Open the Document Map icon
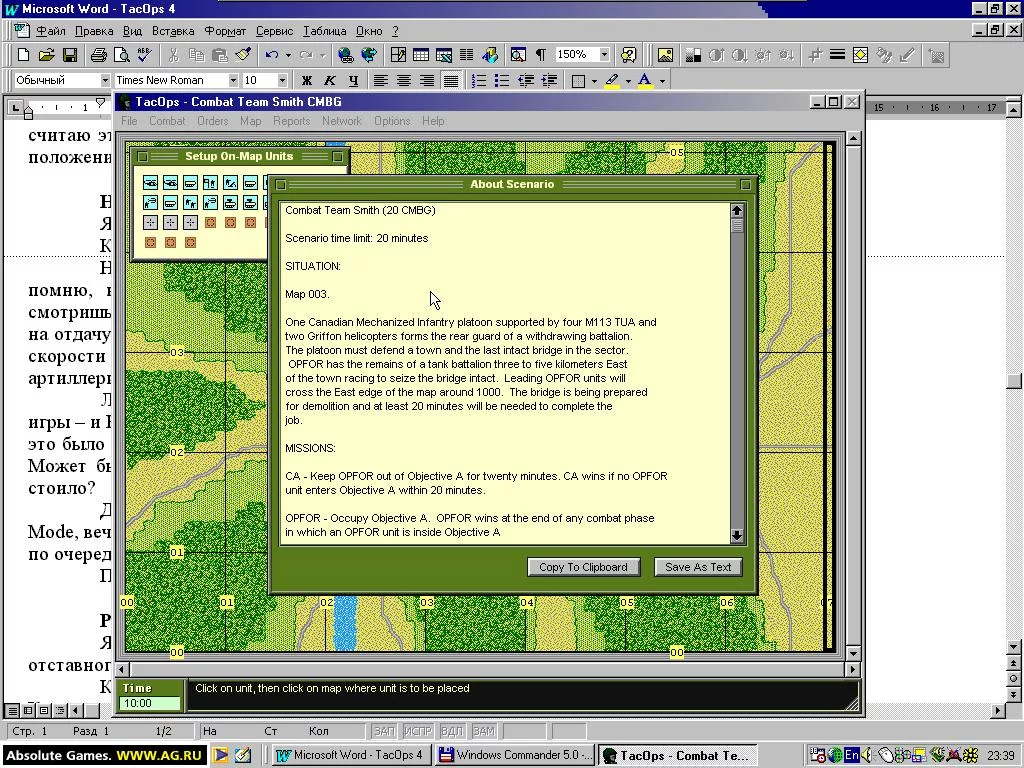Viewport: 1024px width, 768px height. 518,55
